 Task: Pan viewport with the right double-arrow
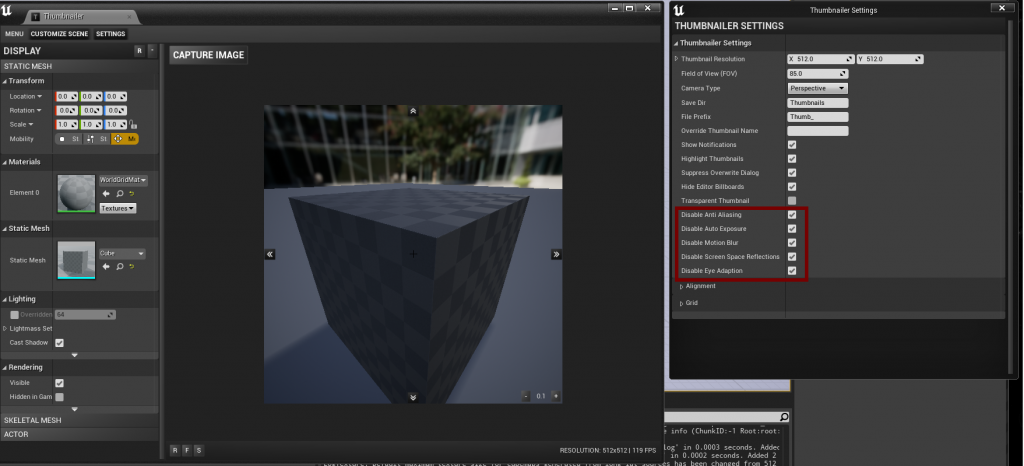click(x=556, y=255)
